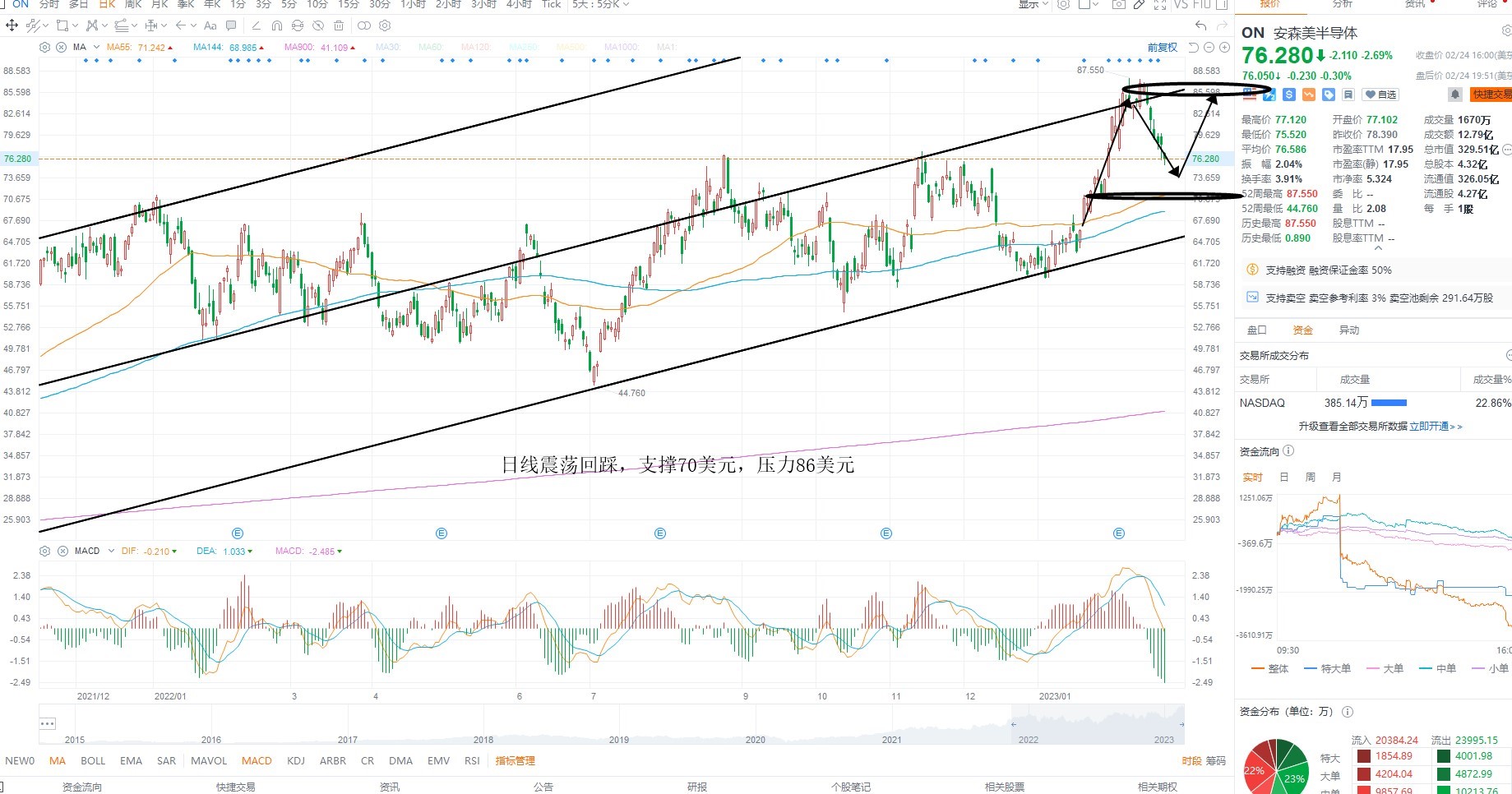Viewport: 1512px width, 794px height.
Task: Delete drawings with the trash icon
Action: click(339, 25)
